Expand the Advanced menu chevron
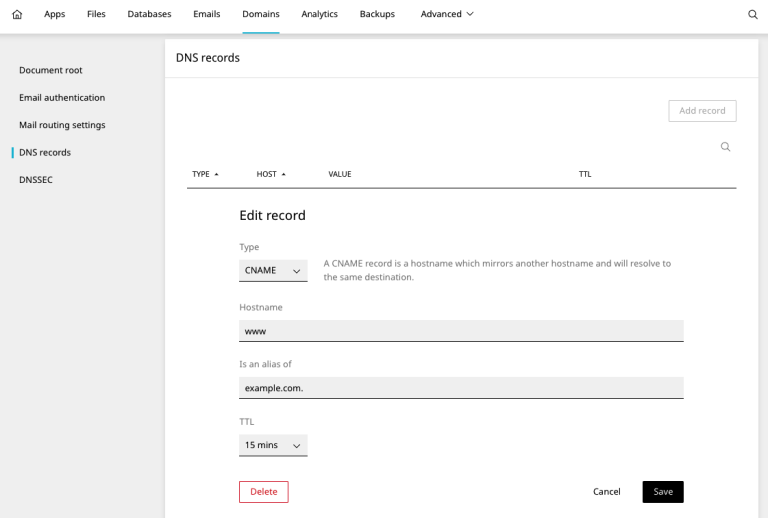This screenshot has width=768, height=518. pyautogui.click(x=470, y=14)
